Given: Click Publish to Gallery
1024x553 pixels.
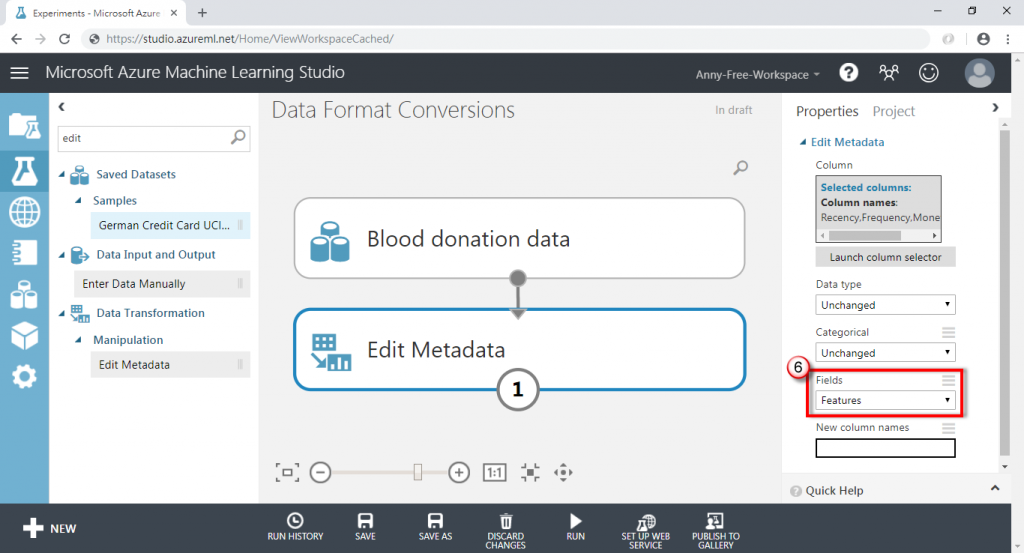Looking at the screenshot, I should [x=716, y=531].
